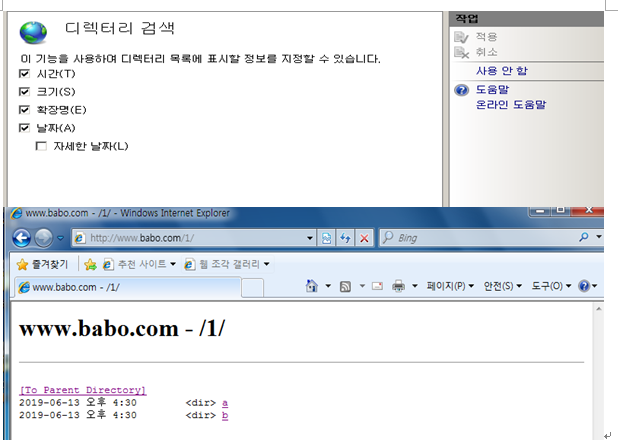Click the home icon in command bar
The width and height of the screenshot is (618, 445).
point(312,286)
